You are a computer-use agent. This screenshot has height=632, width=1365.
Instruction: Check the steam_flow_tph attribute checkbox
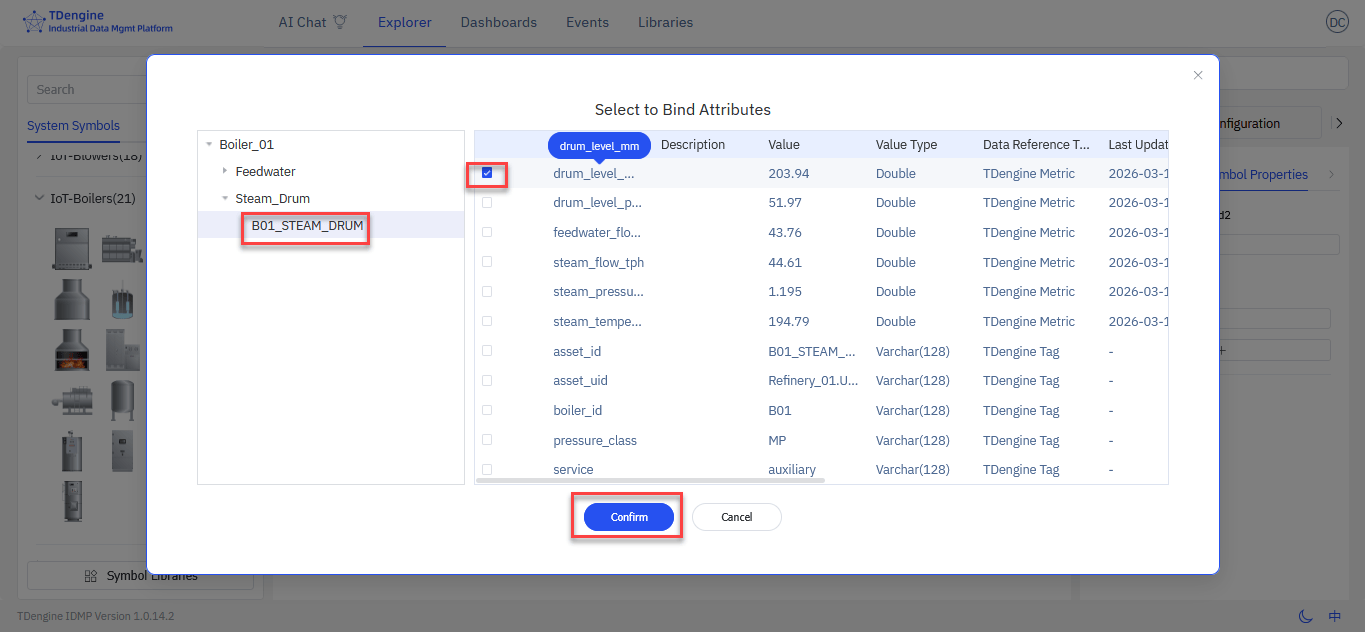pos(487,262)
